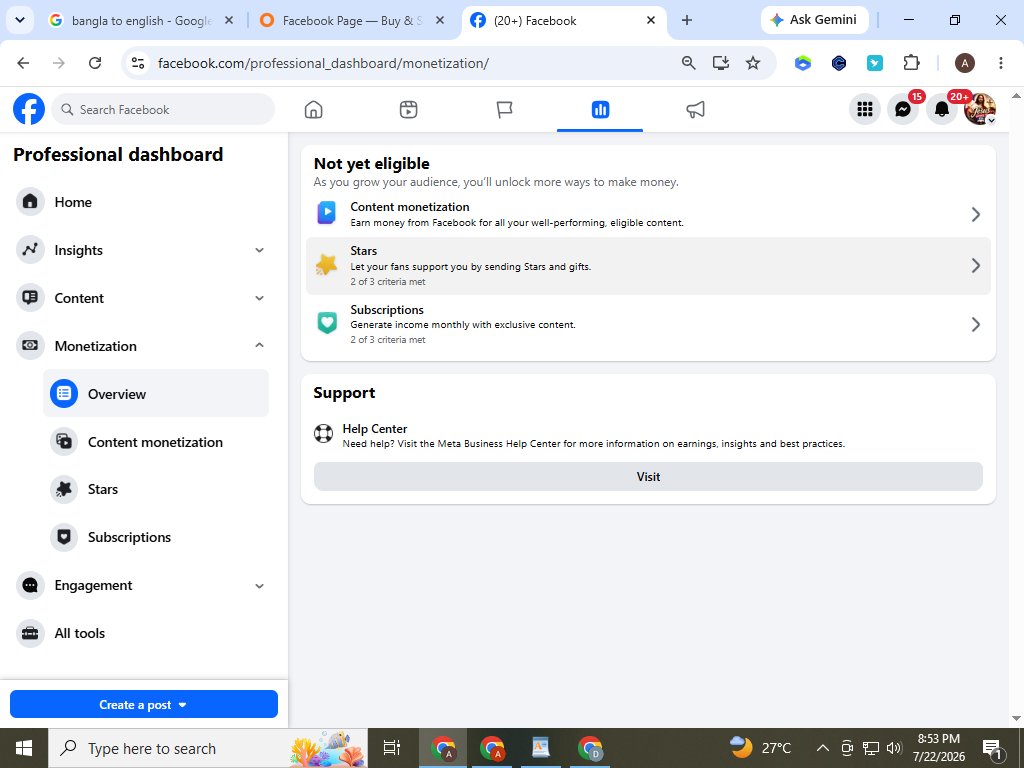Open the account profile picture menu
The image size is (1024, 768).
pos(980,109)
